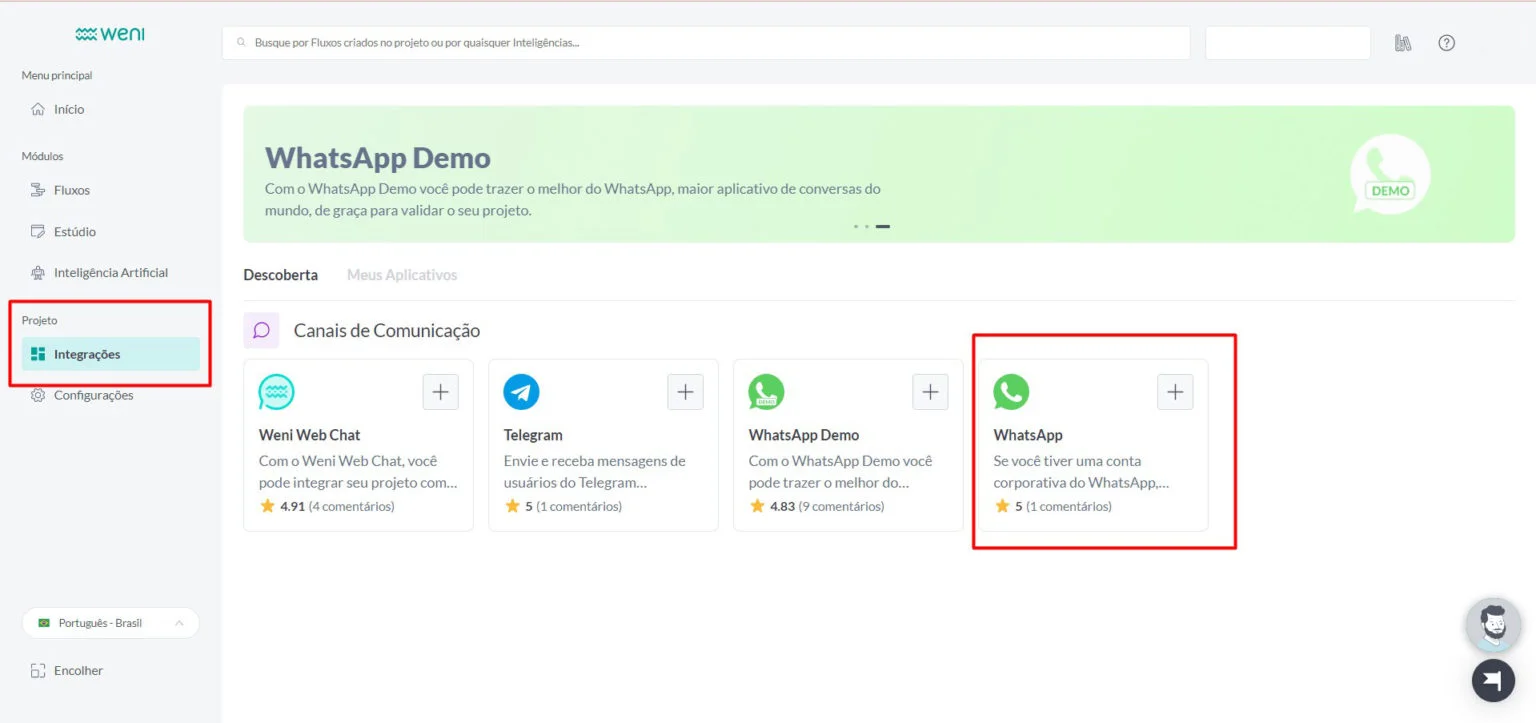The height and width of the screenshot is (723, 1536).
Task: Collapse the sidebar with Encolher
Action: click(x=66, y=671)
